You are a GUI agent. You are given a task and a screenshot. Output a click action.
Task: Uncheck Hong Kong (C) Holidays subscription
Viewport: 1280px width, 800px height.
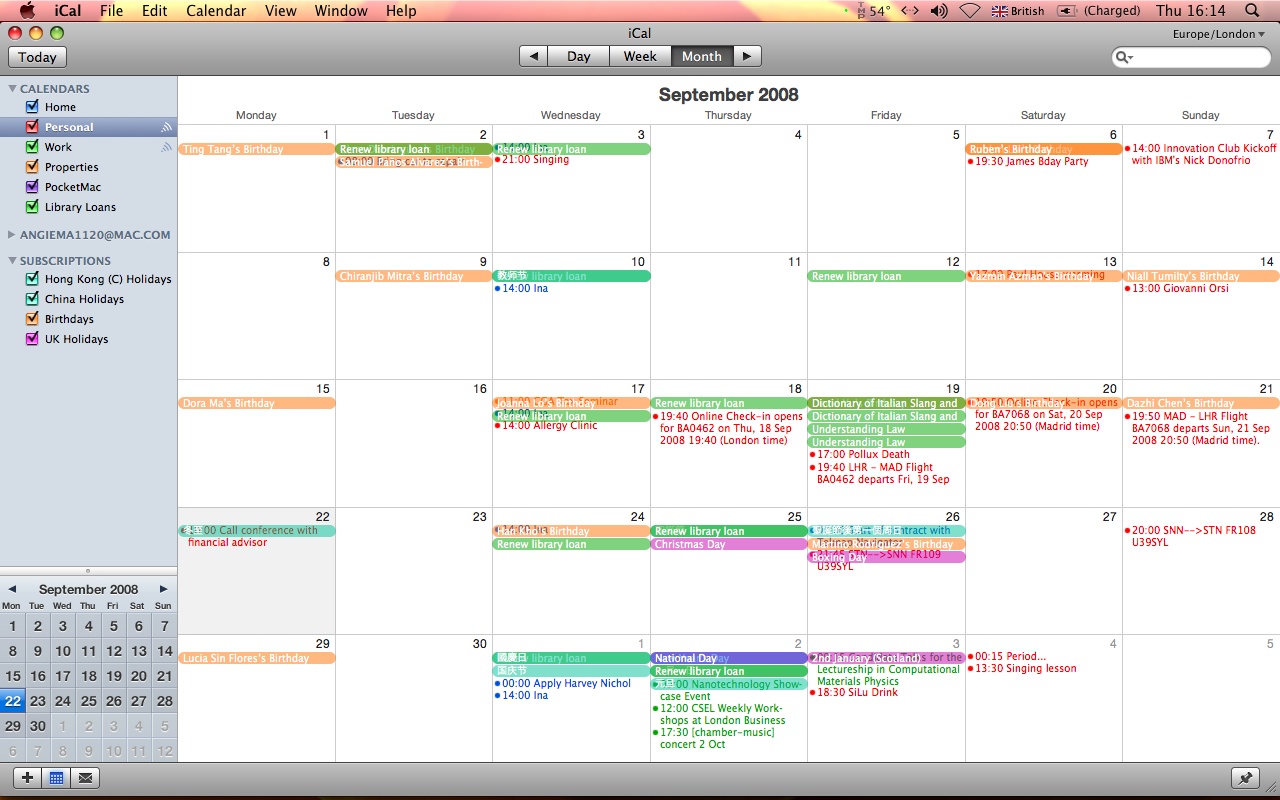32,279
